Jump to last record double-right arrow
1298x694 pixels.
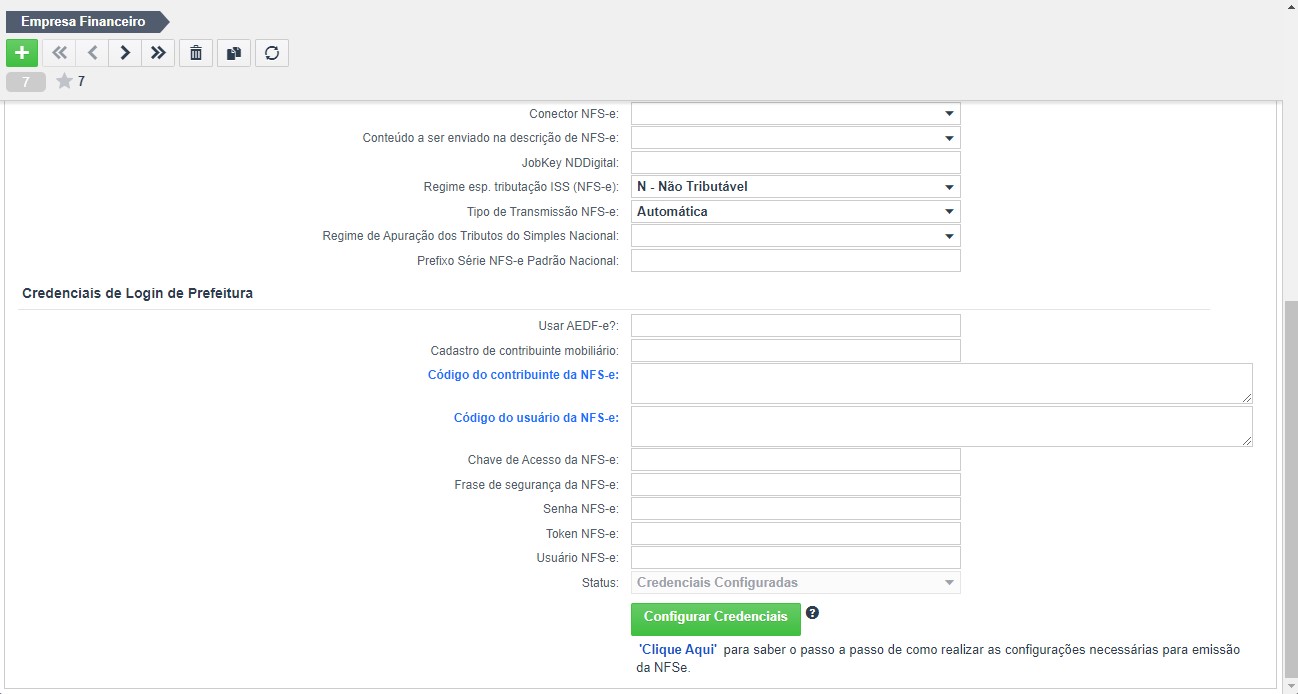pyautogui.click(x=158, y=53)
